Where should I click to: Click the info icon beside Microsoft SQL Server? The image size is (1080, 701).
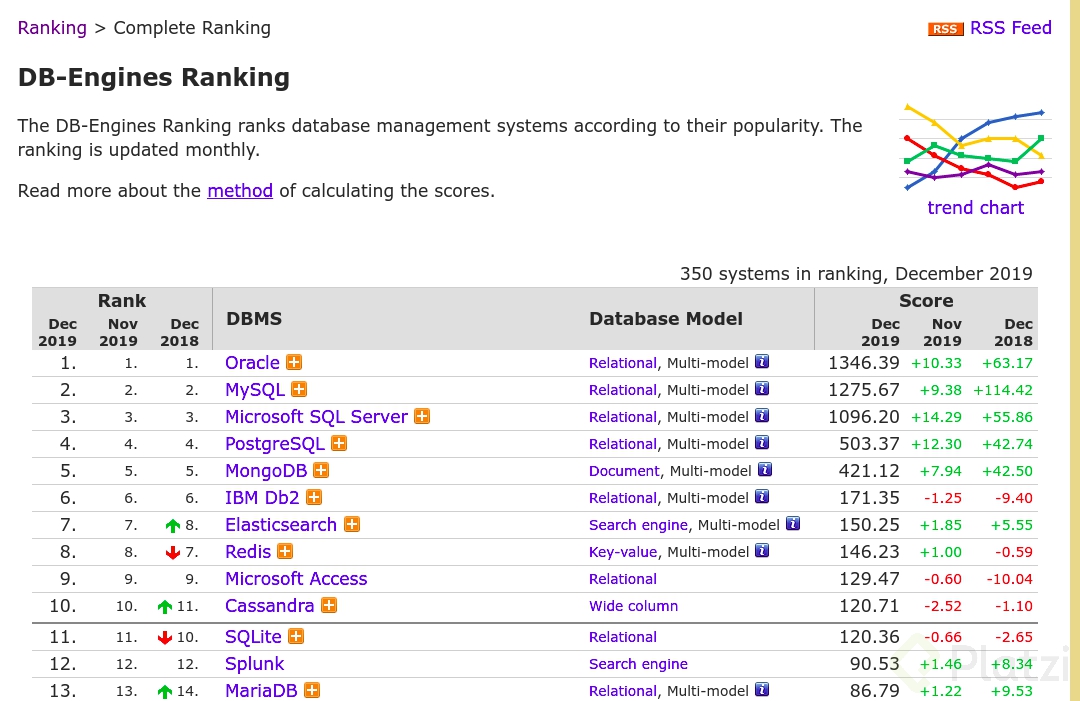(762, 416)
